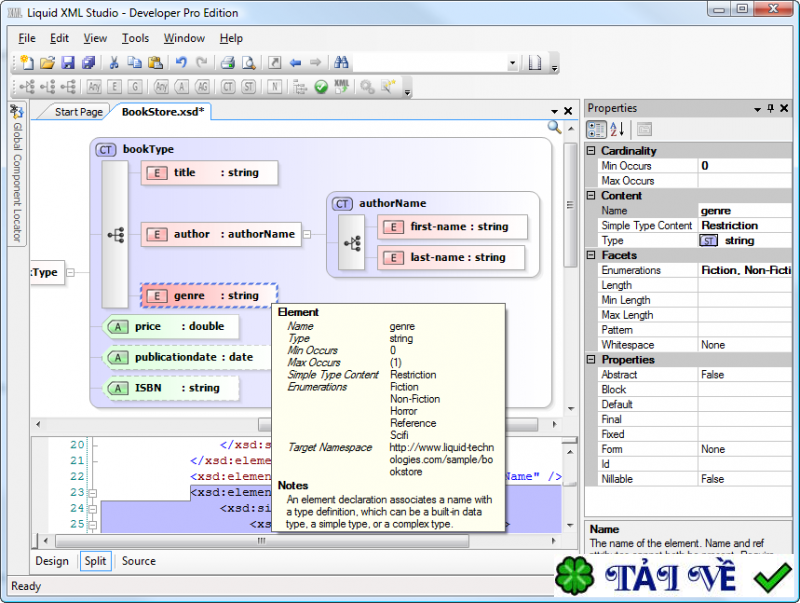Click the Print icon in the toolbar
Image resolution: width=800 pixels, height=603 pixels.
(x=228, y=63)
